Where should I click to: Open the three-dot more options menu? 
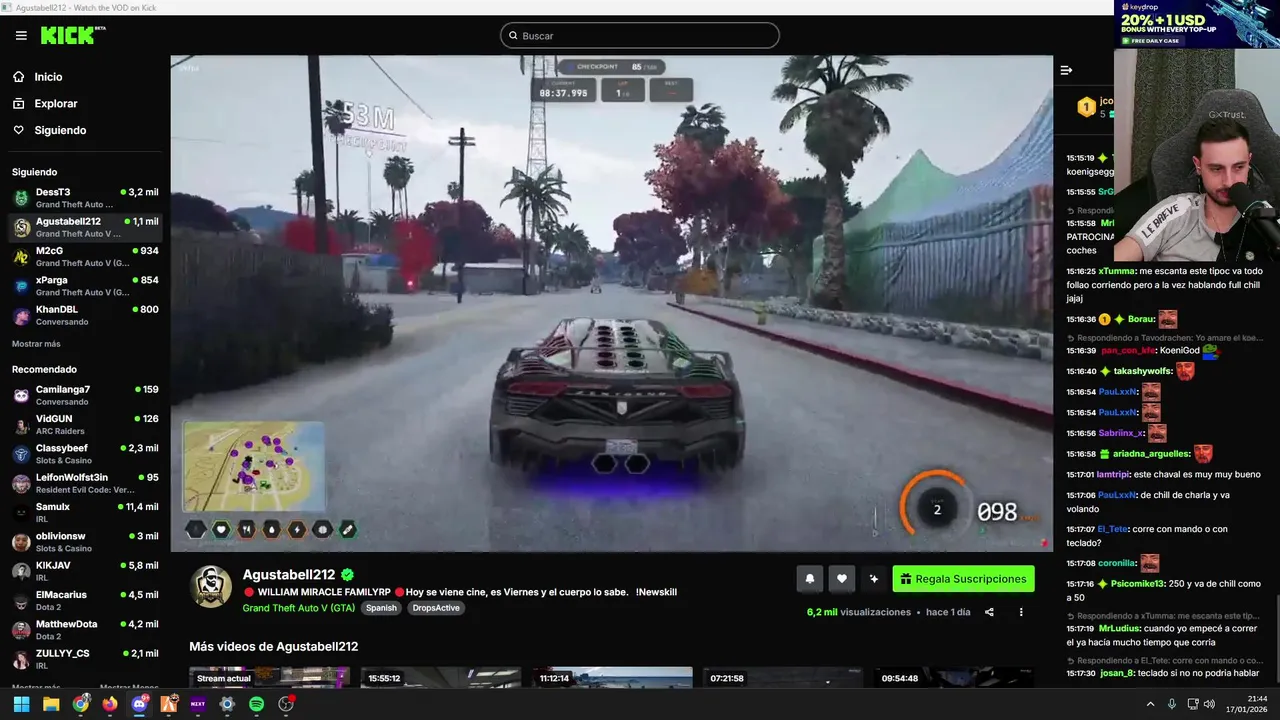(x=1021, y=612)
